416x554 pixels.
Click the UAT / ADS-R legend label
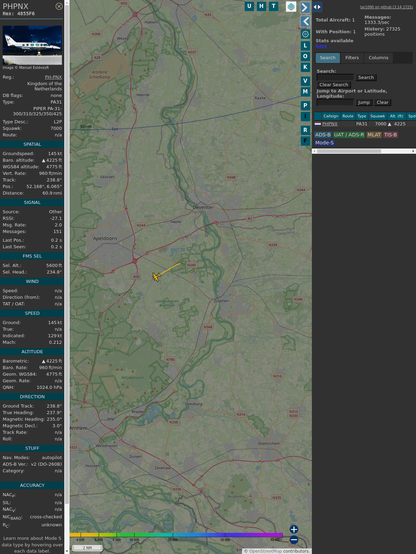tap(349, 135)
